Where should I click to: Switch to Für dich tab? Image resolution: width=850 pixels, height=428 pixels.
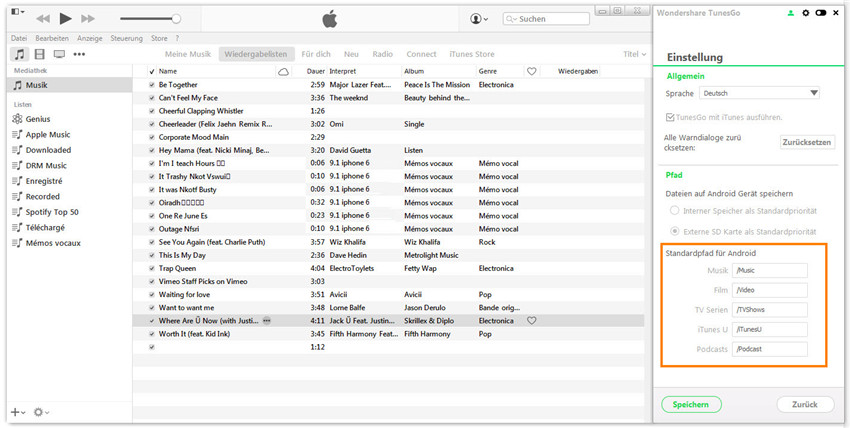click(x=316, y=54)
